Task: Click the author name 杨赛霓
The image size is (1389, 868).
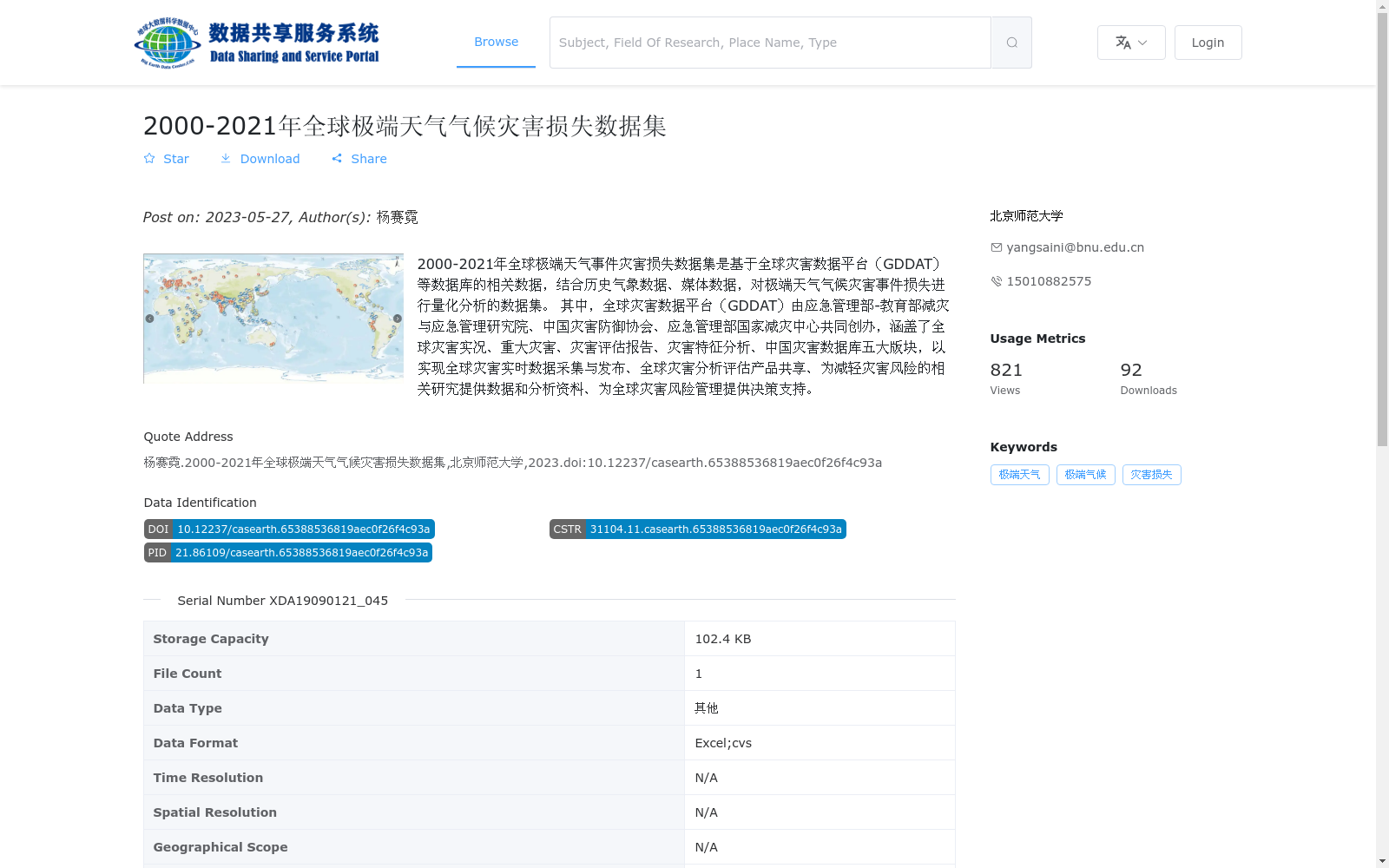Action: pos(397,217)
